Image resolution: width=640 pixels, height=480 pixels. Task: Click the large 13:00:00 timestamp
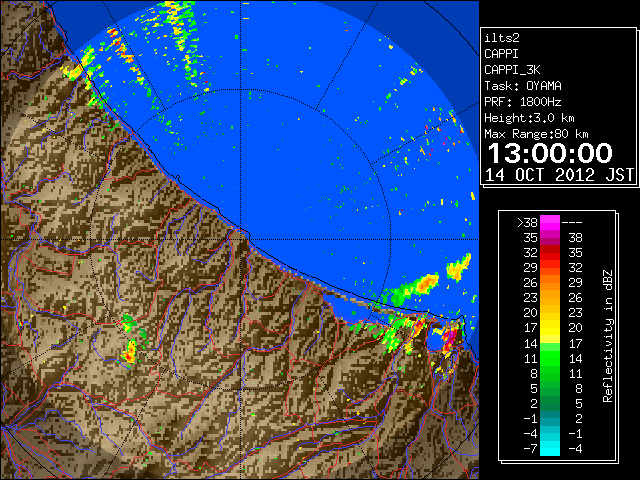coord(550,153)
